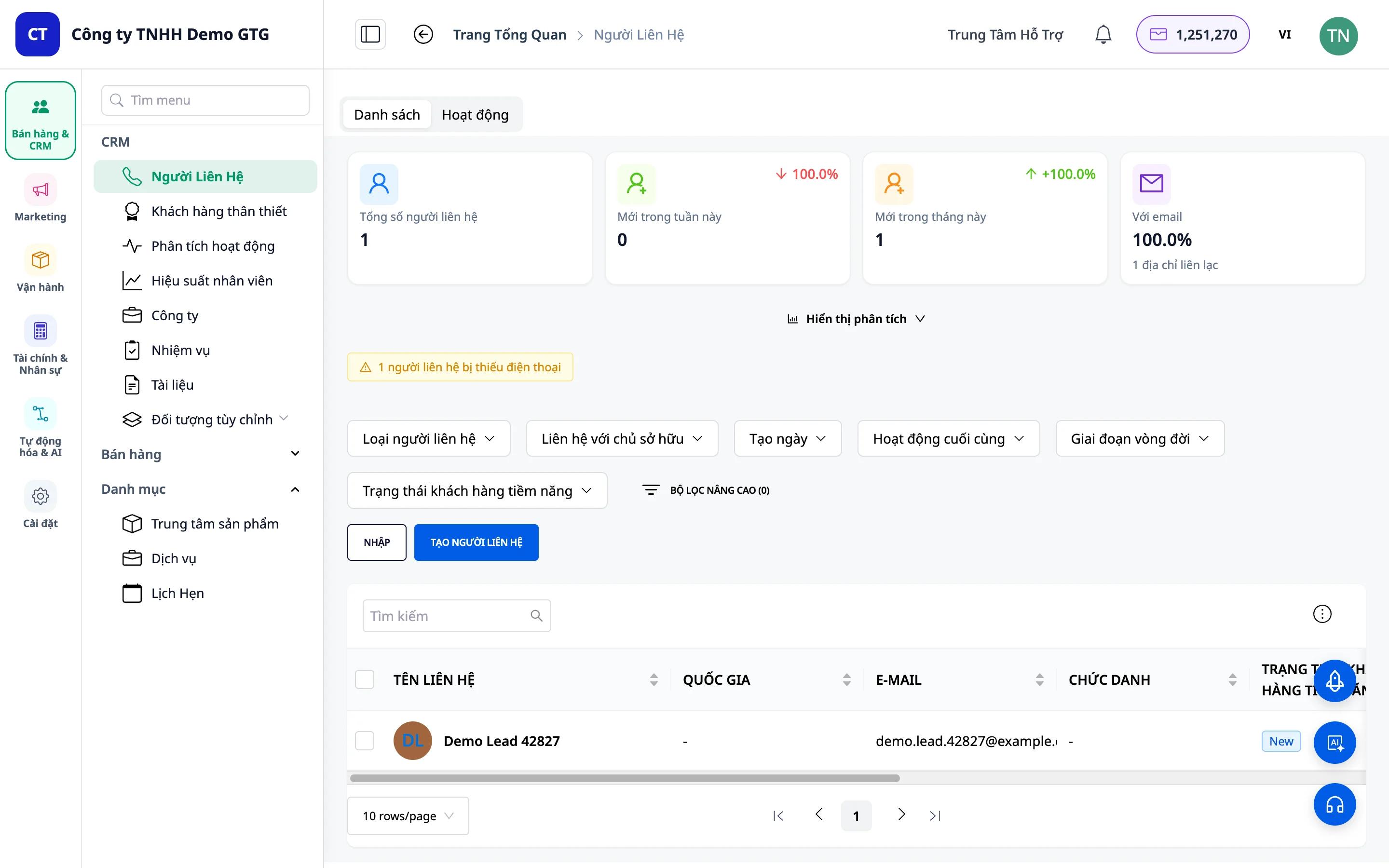Screen dimensions: 1389x868
Task: Click the table horizontal scrollbar
Action: pyautogui.click(x=625, y=778)
